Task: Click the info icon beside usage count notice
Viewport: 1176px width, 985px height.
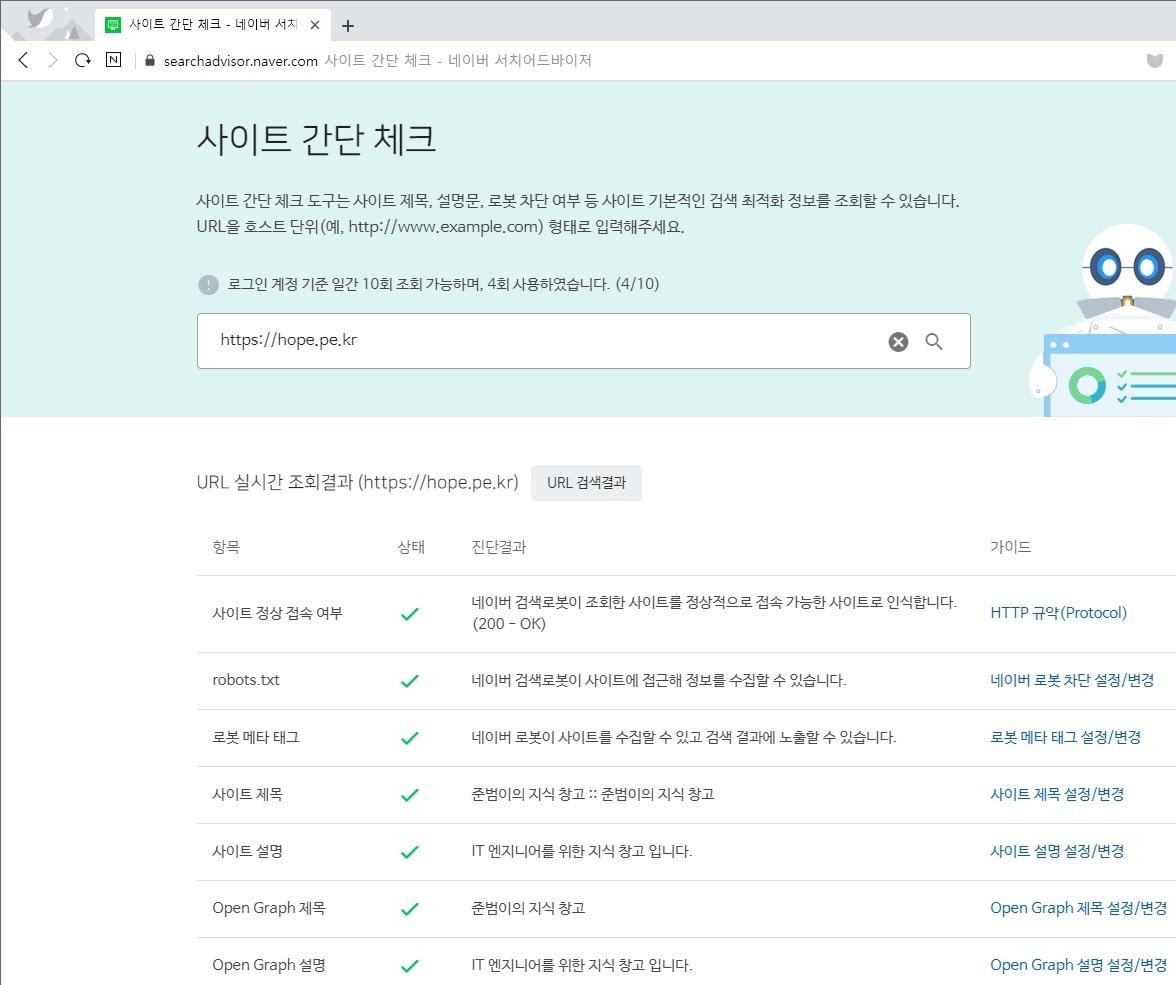Action: [x=208, y=284]
